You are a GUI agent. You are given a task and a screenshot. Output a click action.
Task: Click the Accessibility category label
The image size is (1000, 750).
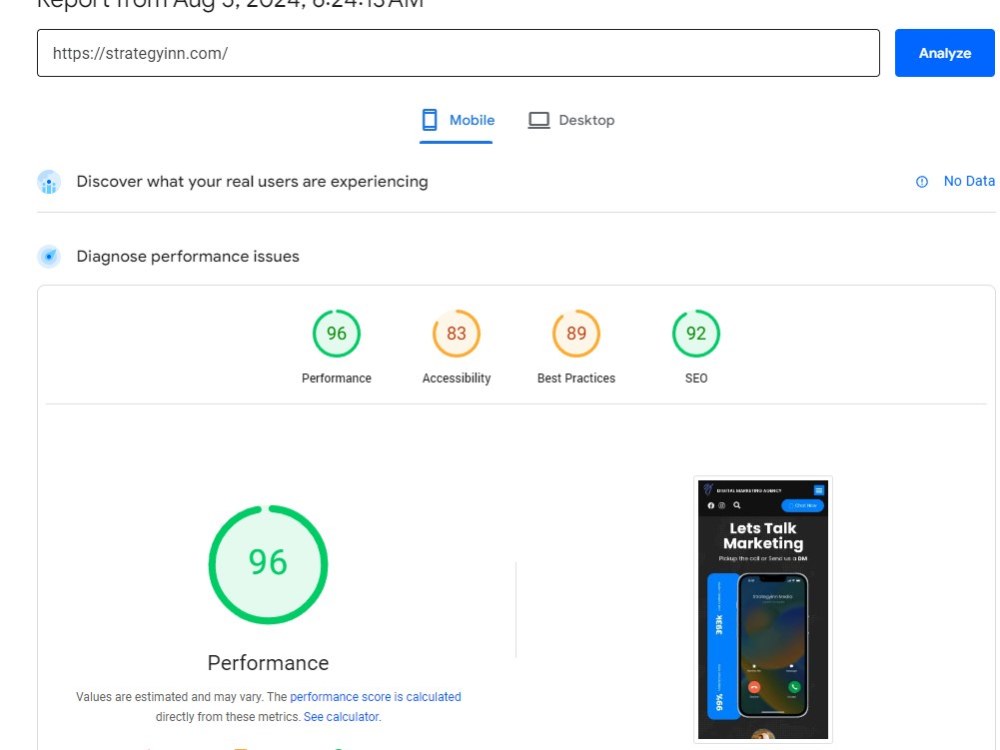coord(456,378)
